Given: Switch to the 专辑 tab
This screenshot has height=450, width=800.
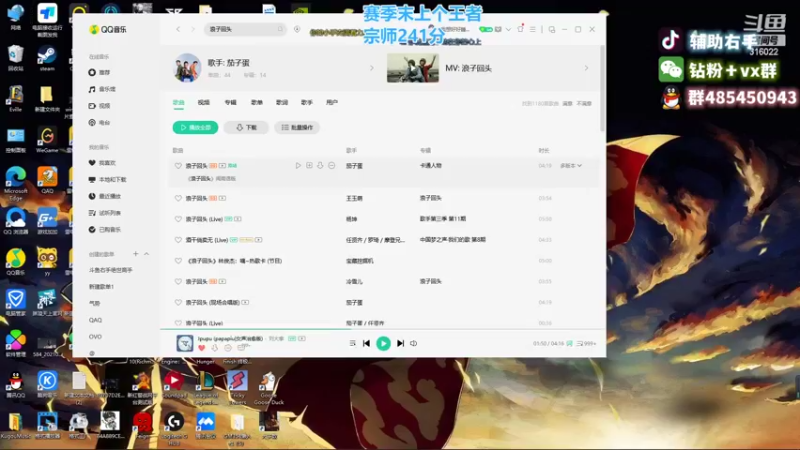Looking at the screenshot, I should click(x=231, y=103).
